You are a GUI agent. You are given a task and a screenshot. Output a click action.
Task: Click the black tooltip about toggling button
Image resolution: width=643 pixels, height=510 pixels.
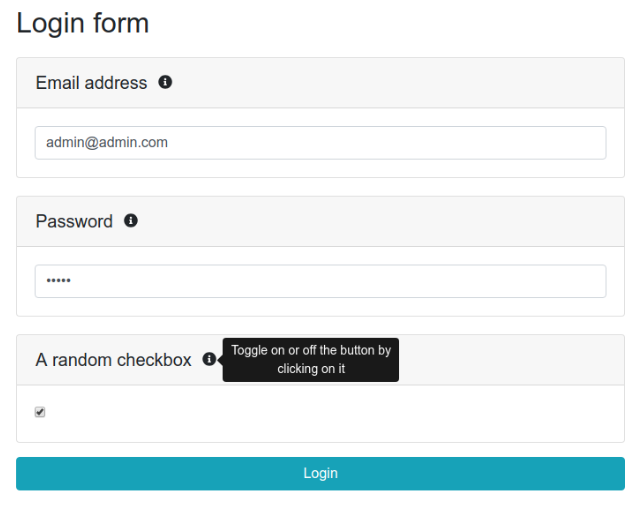[x=310, y=359]
